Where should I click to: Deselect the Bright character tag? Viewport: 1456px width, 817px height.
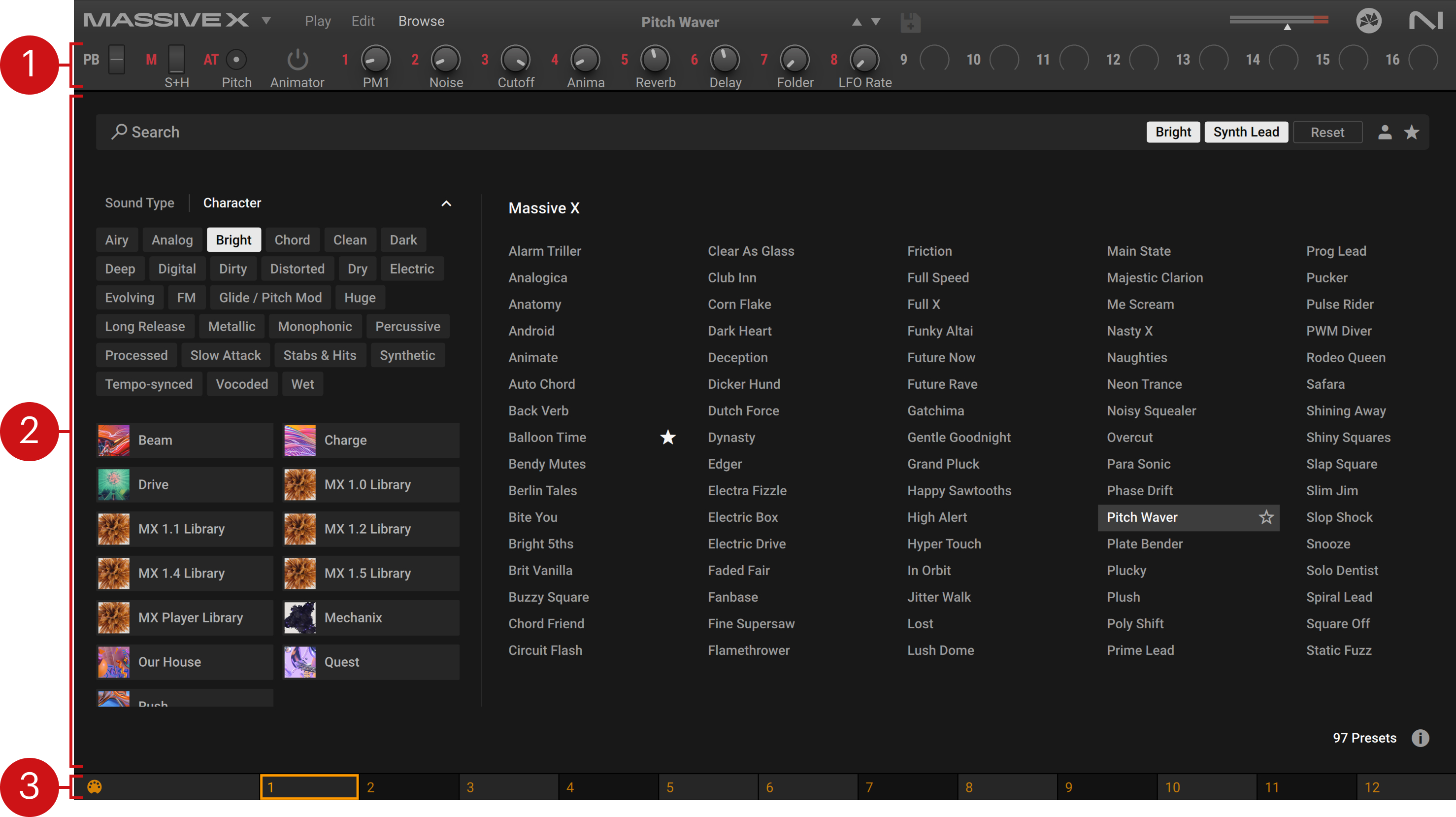(233, 239)
